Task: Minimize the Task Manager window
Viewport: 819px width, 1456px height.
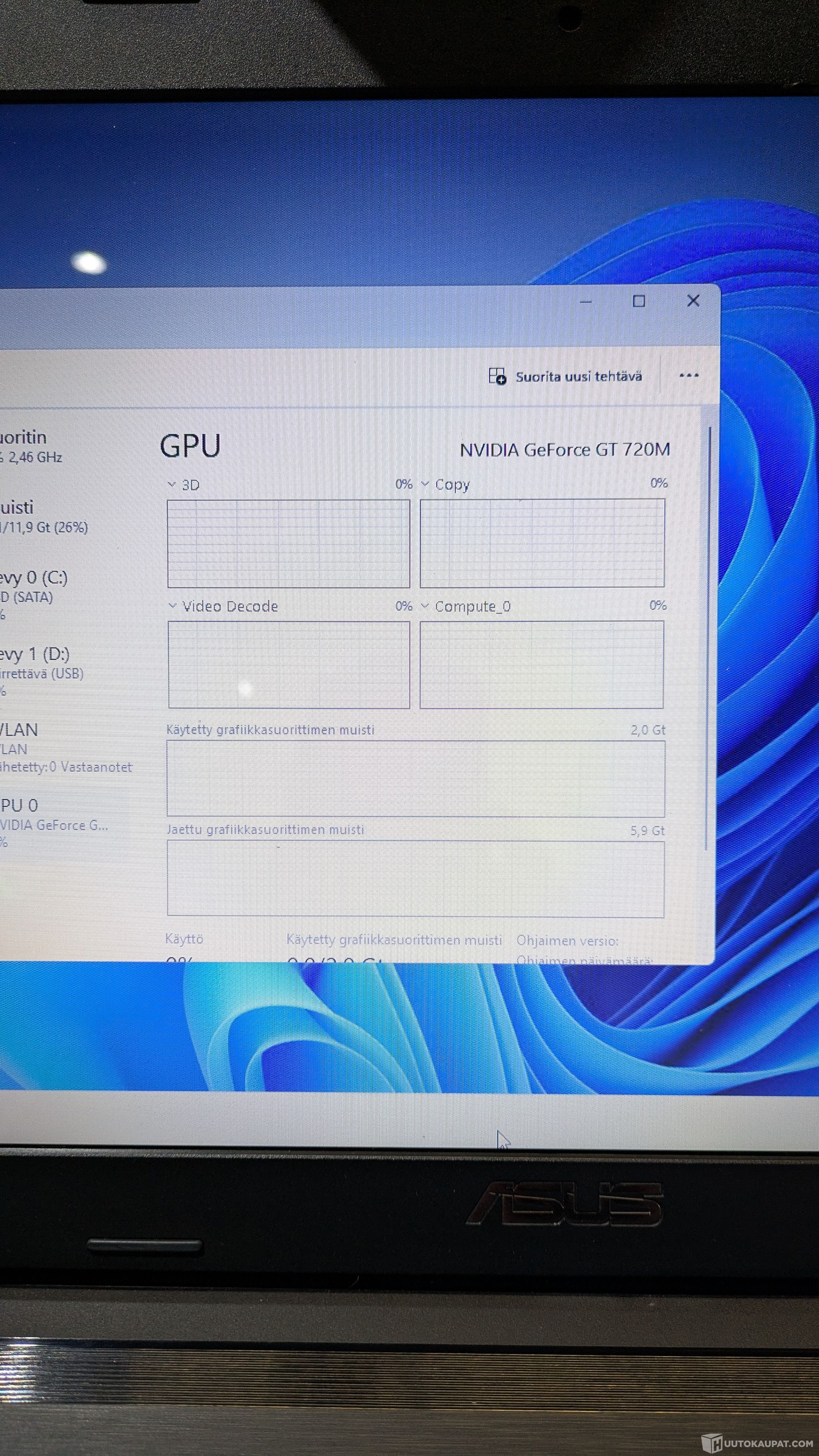Action: coord(585,302)
